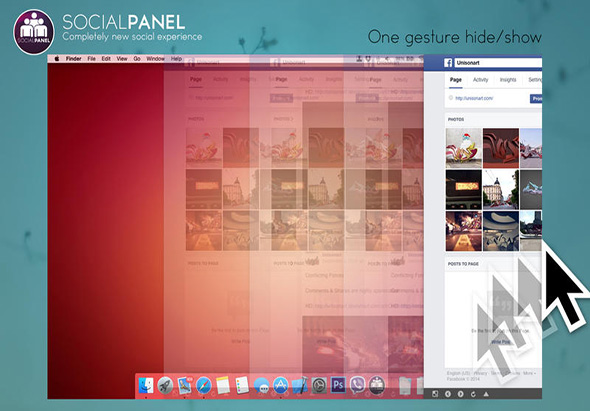Open night street yellow-lines photo thumbnail

(x=464, y=231)
